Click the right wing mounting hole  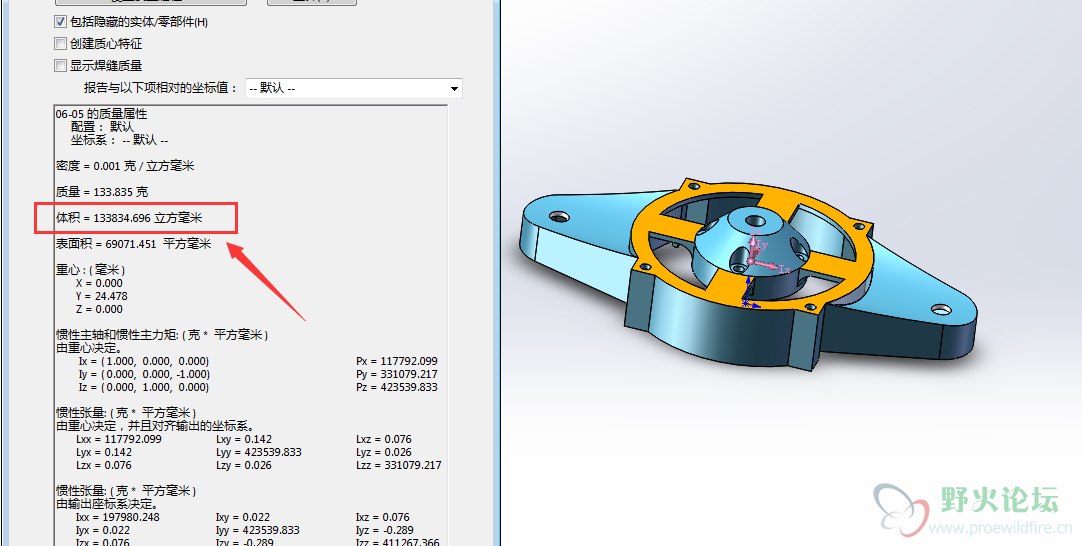pos(941,308)
